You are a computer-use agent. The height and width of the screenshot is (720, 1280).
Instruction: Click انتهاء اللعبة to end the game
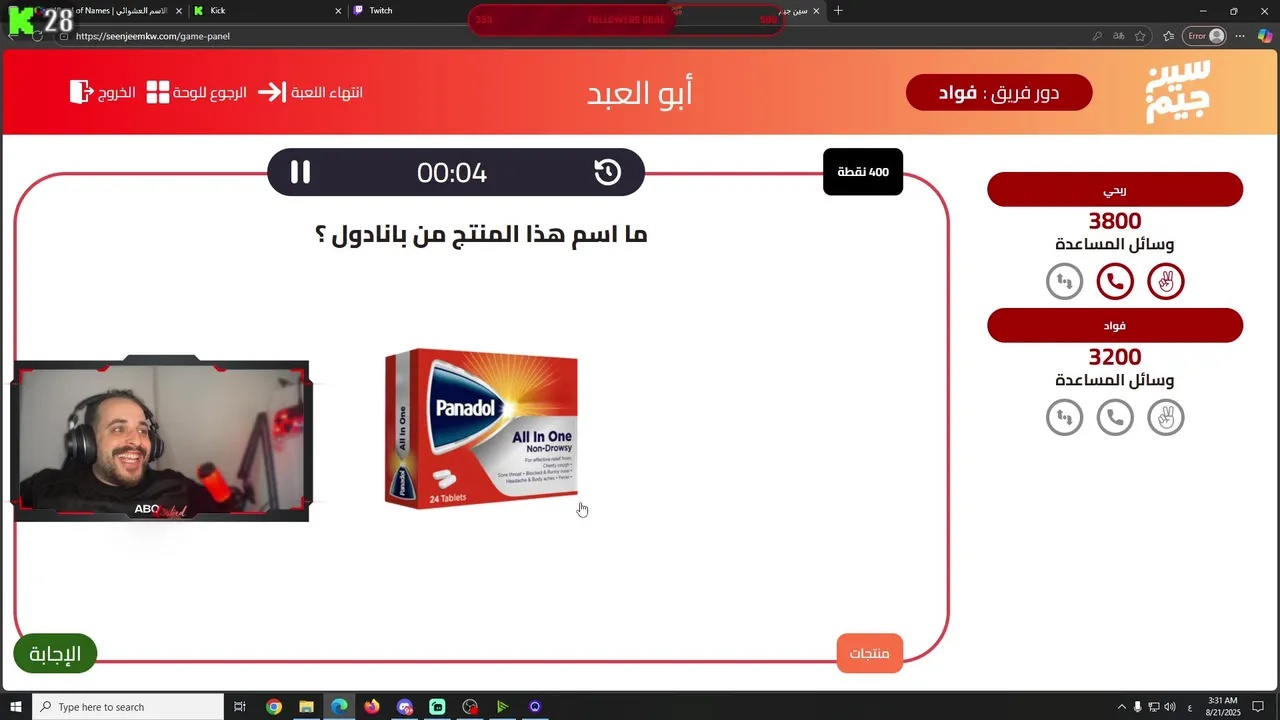310,92
